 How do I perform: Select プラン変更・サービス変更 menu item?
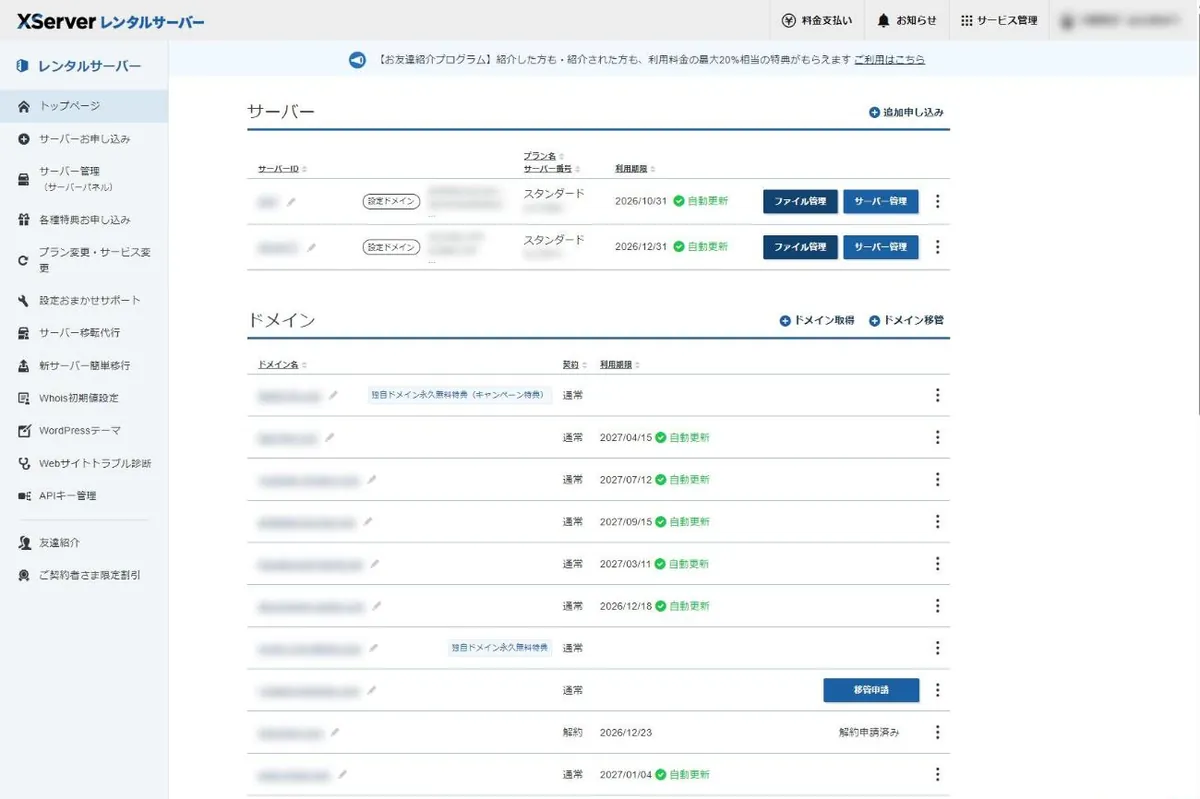tap(84, 260)
